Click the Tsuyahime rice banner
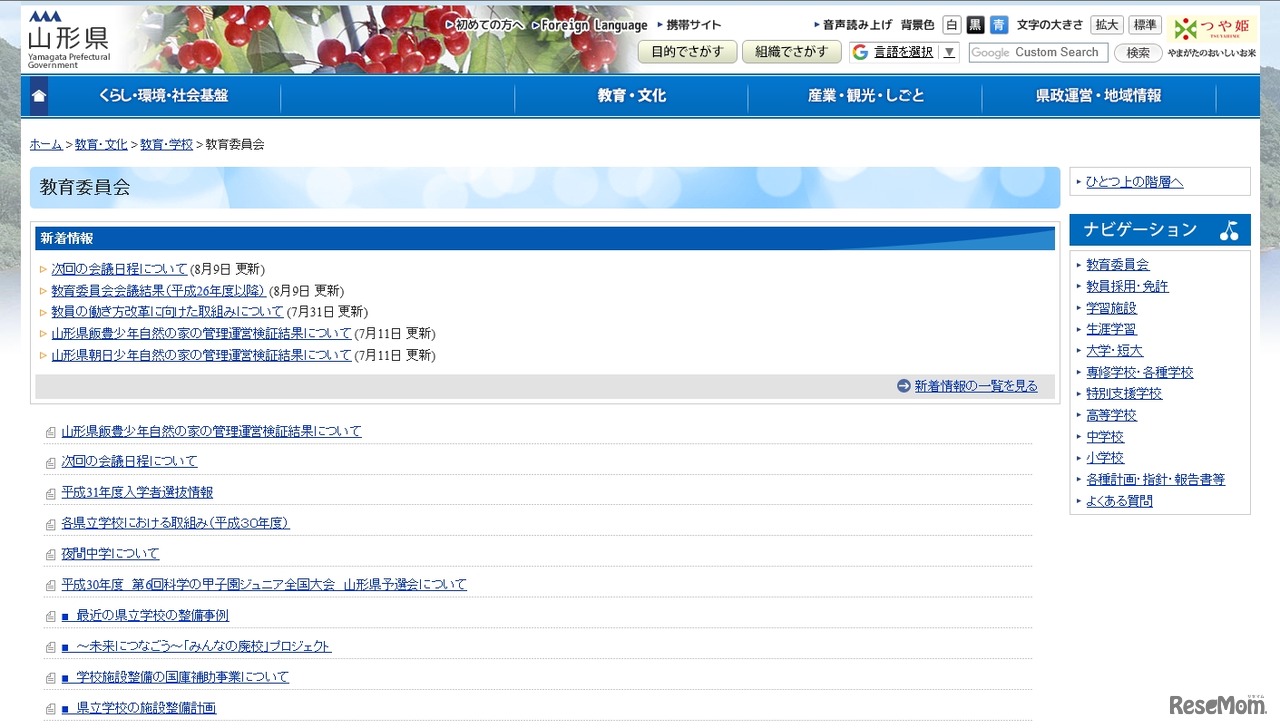The image size is (1280, 728). coord(1213,37)
